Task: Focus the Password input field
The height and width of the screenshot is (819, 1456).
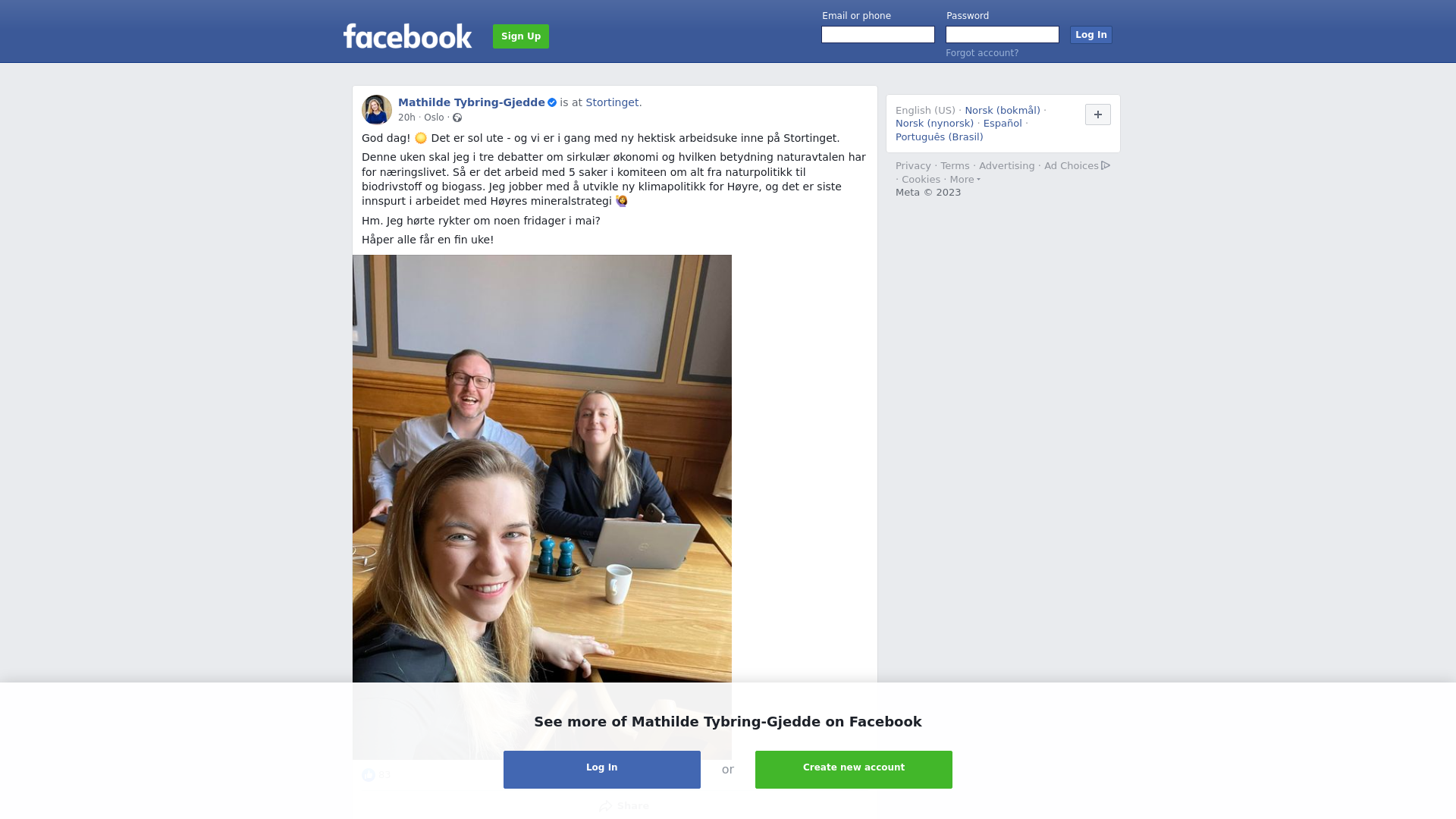Action: 1003,35
